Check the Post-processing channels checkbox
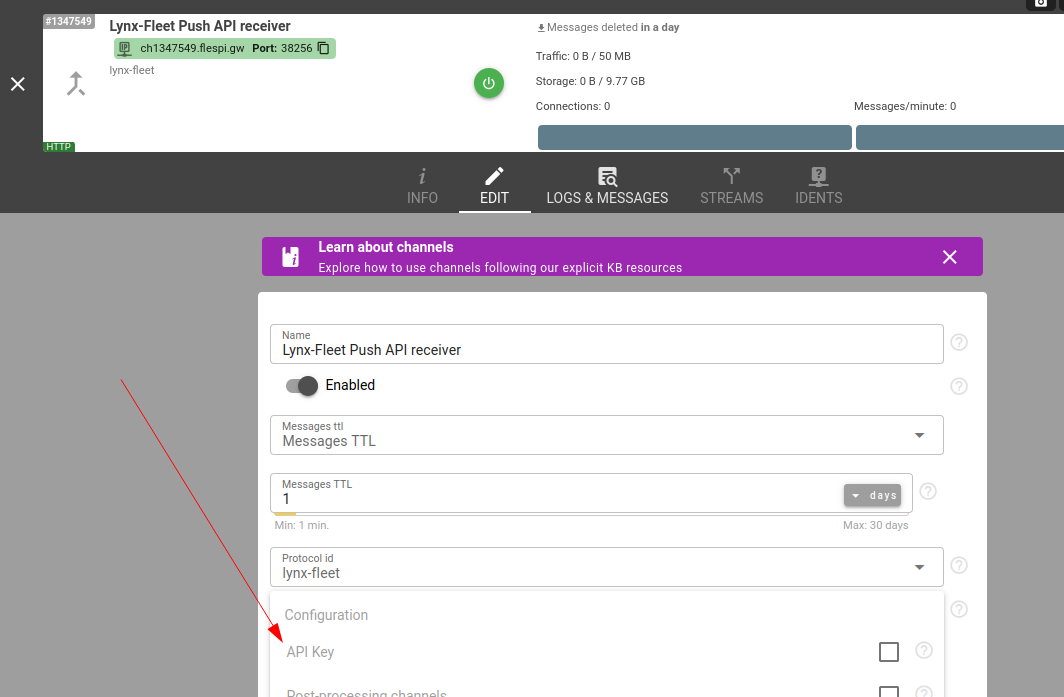Image resolution: width=1064 pixels, height=697 pixels. point(888,692)
